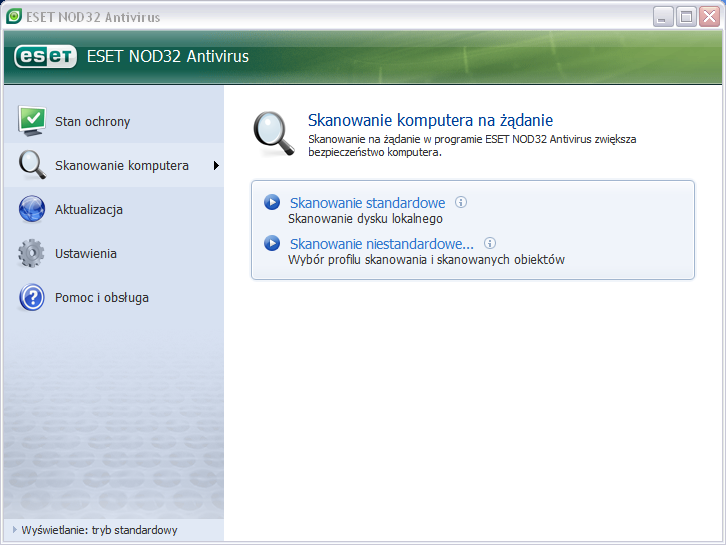The width and height of the screenshot is (726, 545).
Task: Maximize the ESET NOD32 window
Action: [x=686, y=17]
